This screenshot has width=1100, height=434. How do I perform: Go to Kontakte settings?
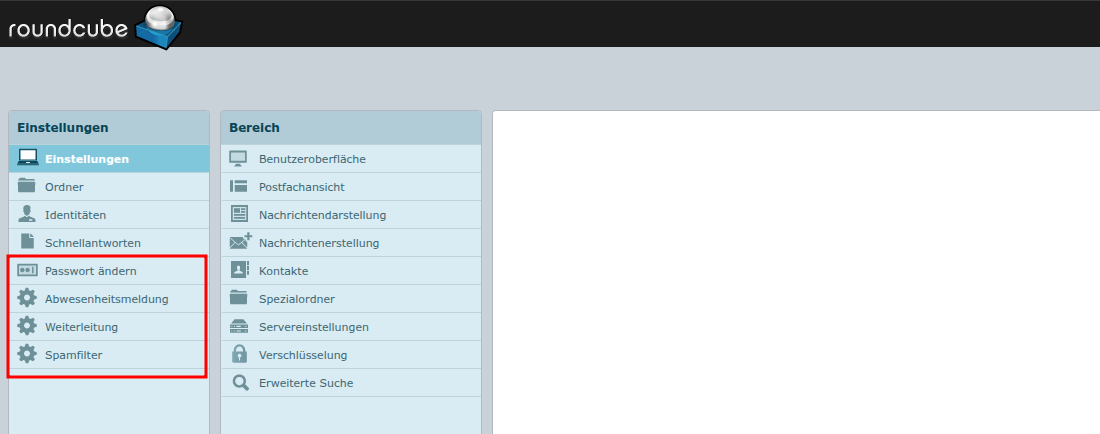click(x=283, y=271)
